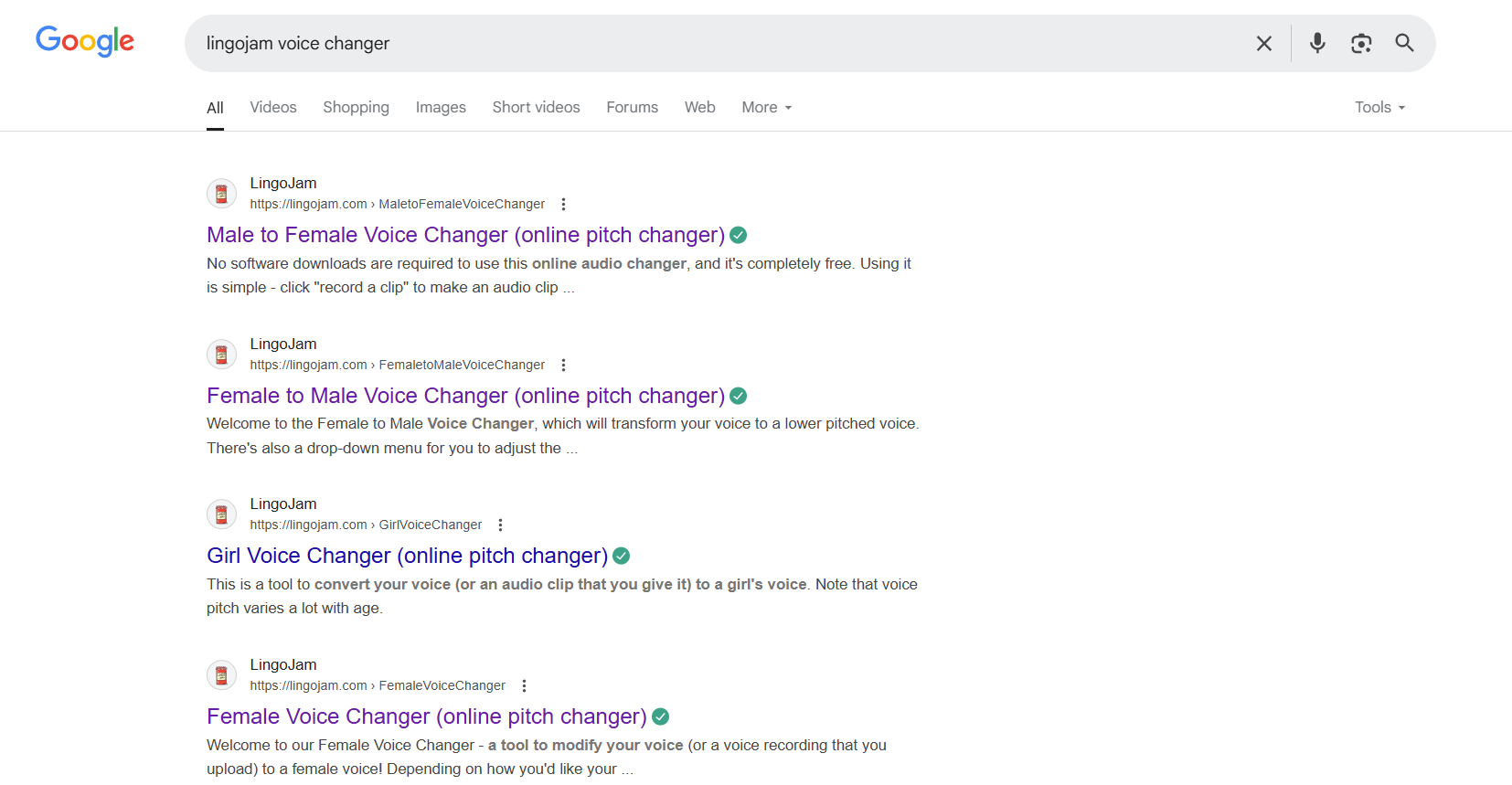
Task: Click LingoJam favicon for Girl Voice Changer result
Action: [221, 514]
